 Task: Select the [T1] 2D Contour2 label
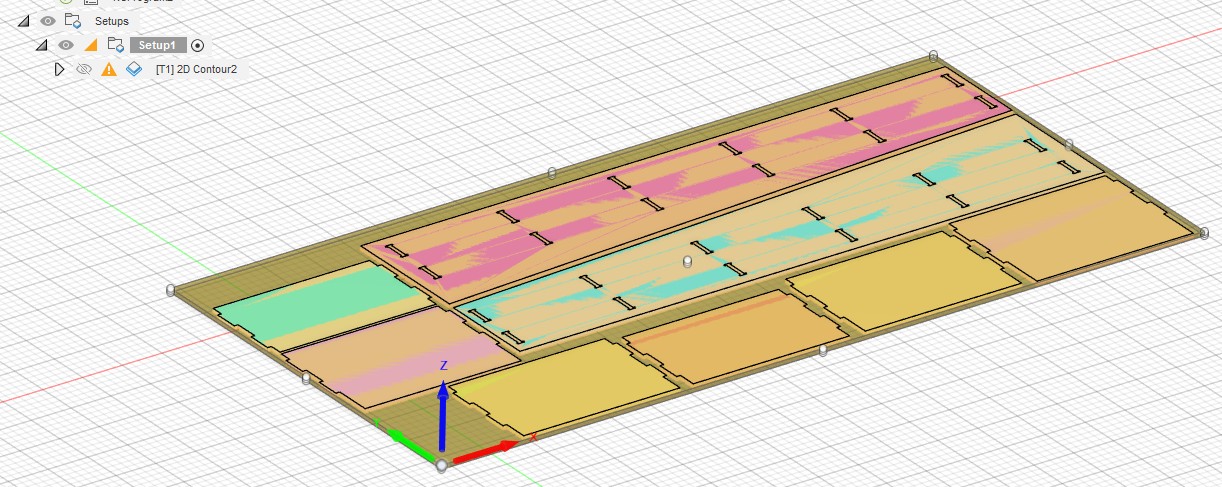coord(196,69)
